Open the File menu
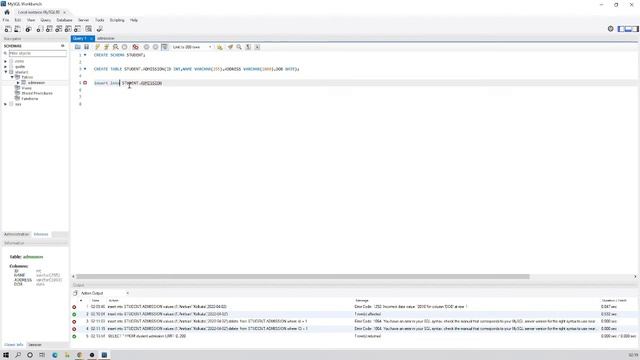The width and height of the screenshot is (640, 360). point(6,20)
